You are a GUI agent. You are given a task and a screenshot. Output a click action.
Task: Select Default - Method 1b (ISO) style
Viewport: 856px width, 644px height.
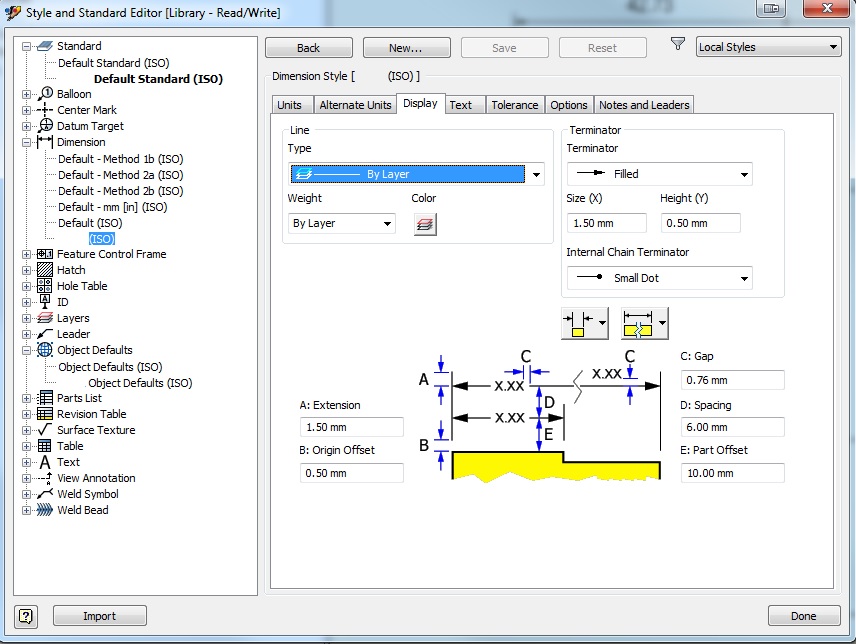click(x=121, y=159)
